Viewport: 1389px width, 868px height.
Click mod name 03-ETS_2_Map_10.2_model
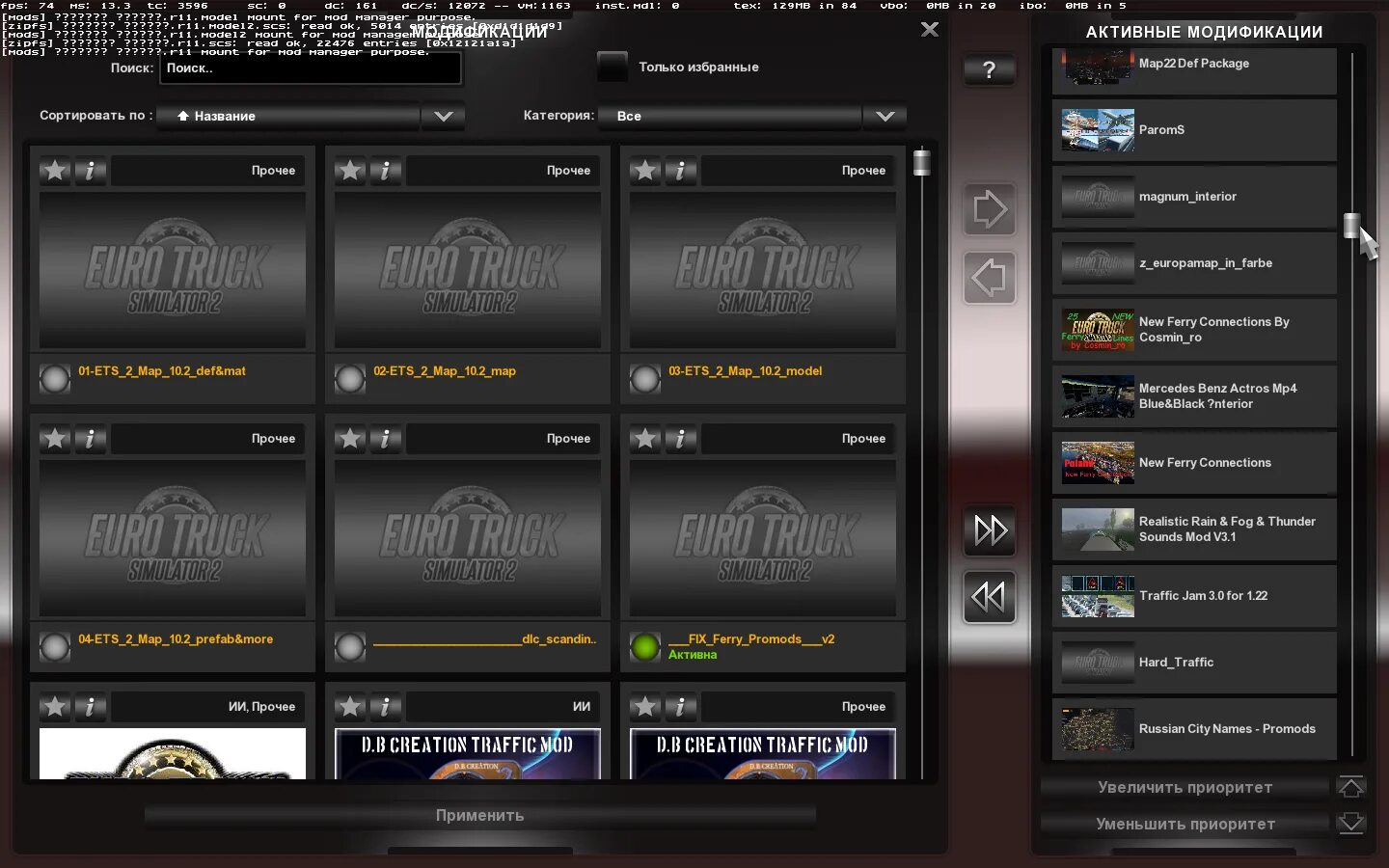(x=746, y=371)
